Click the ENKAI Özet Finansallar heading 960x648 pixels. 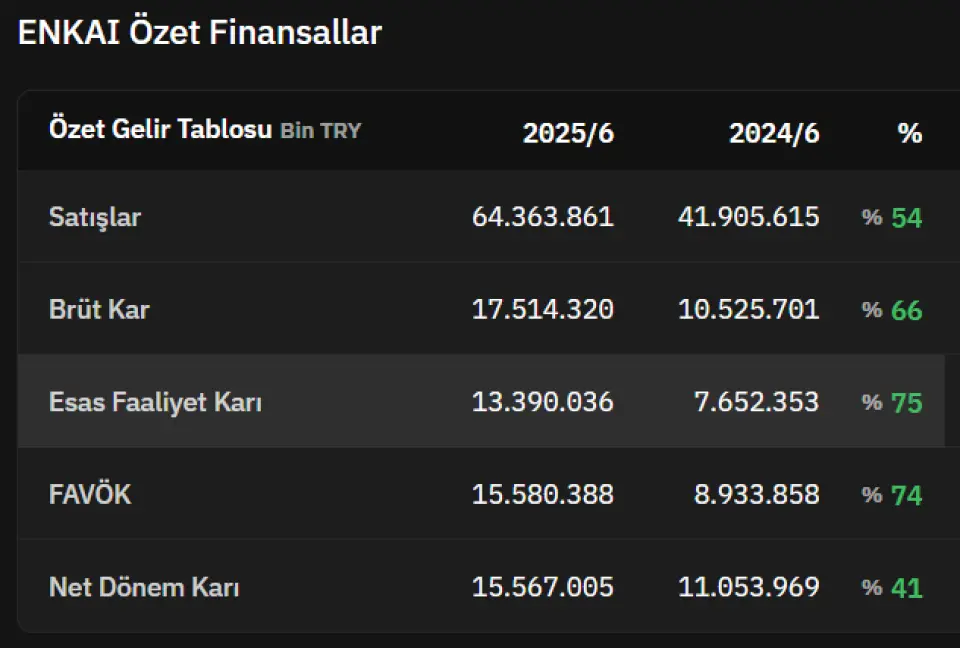[200, 32]
